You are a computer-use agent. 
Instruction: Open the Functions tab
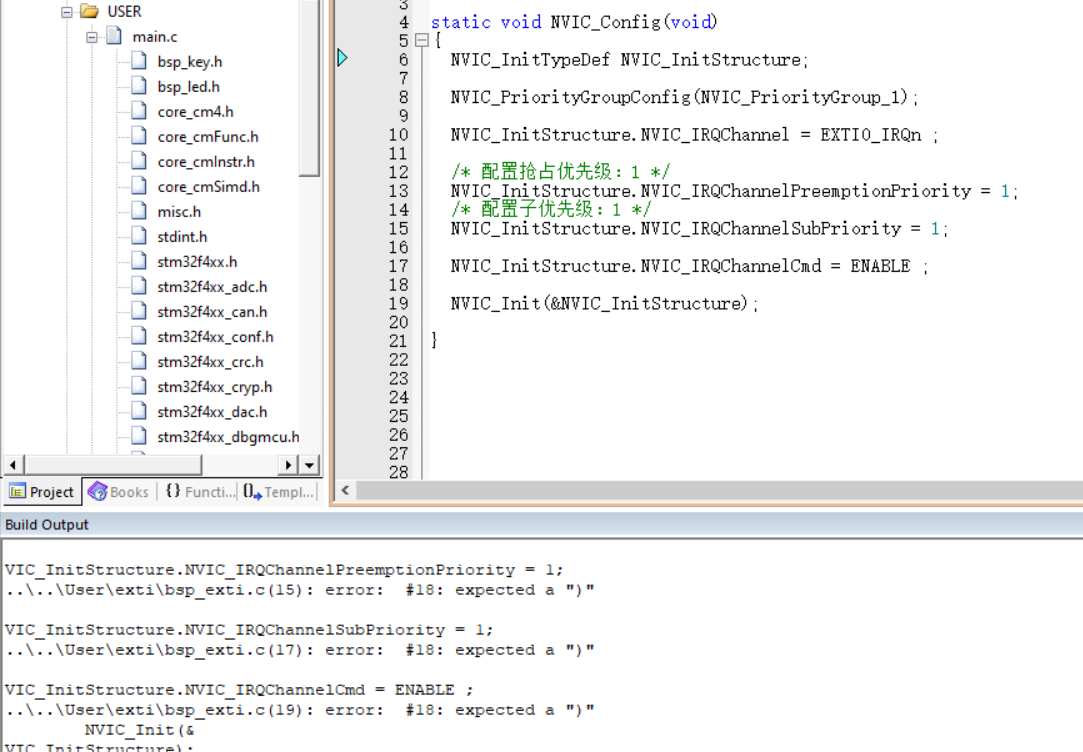[200, 492]
